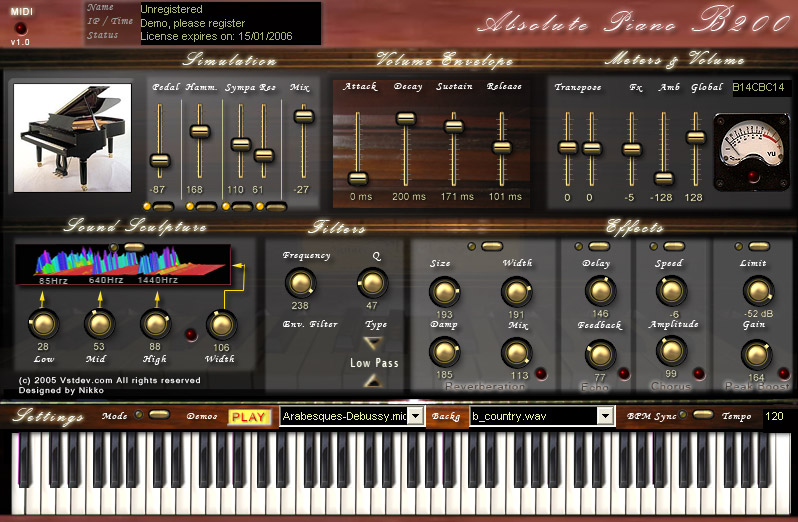Click the High EQ knob

[155, 324]
